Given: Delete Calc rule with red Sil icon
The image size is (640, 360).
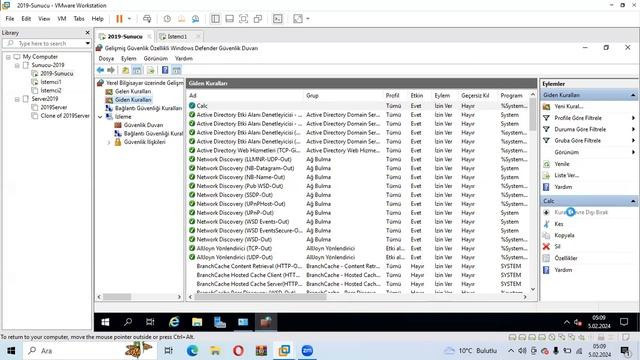Looking at the screenshot, I should pos(547,247).
